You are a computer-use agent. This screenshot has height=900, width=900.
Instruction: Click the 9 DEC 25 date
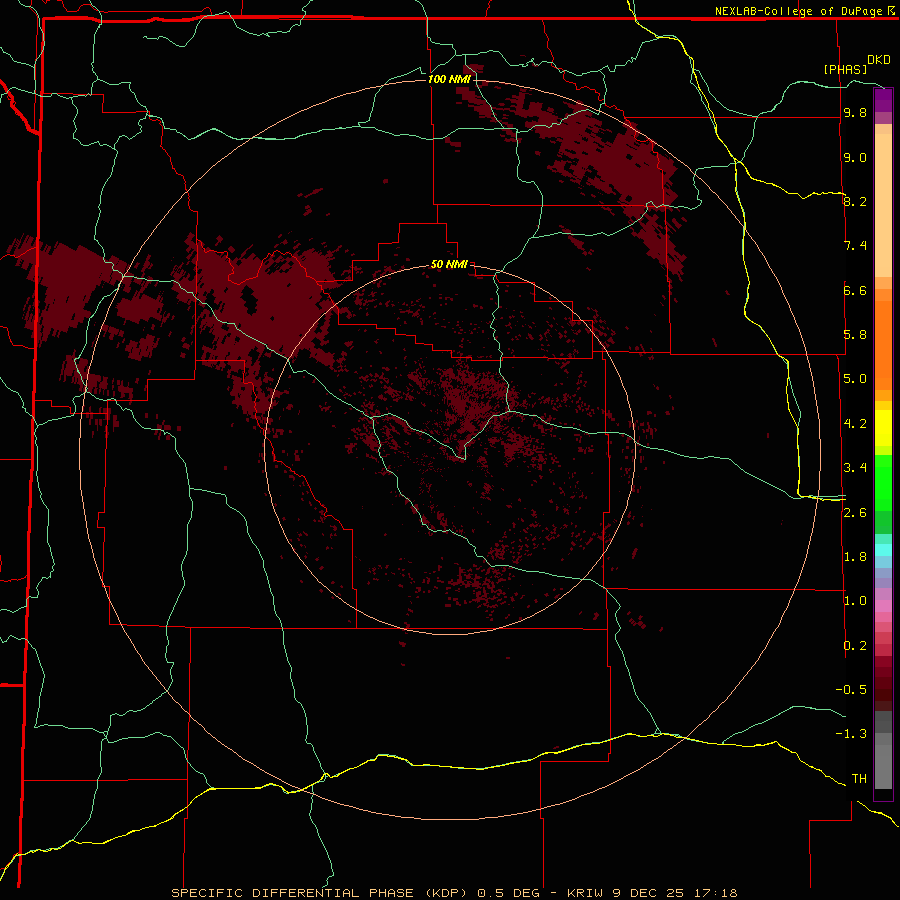pyautogui.click(x=649, y=893)
